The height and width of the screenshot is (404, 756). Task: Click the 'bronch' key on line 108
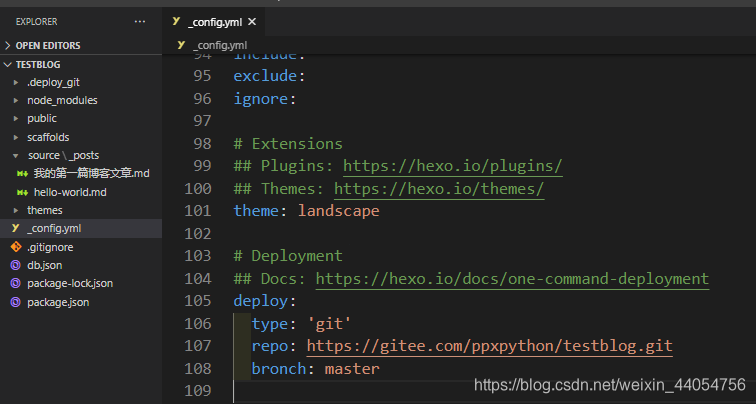click(x=279, y=369)
